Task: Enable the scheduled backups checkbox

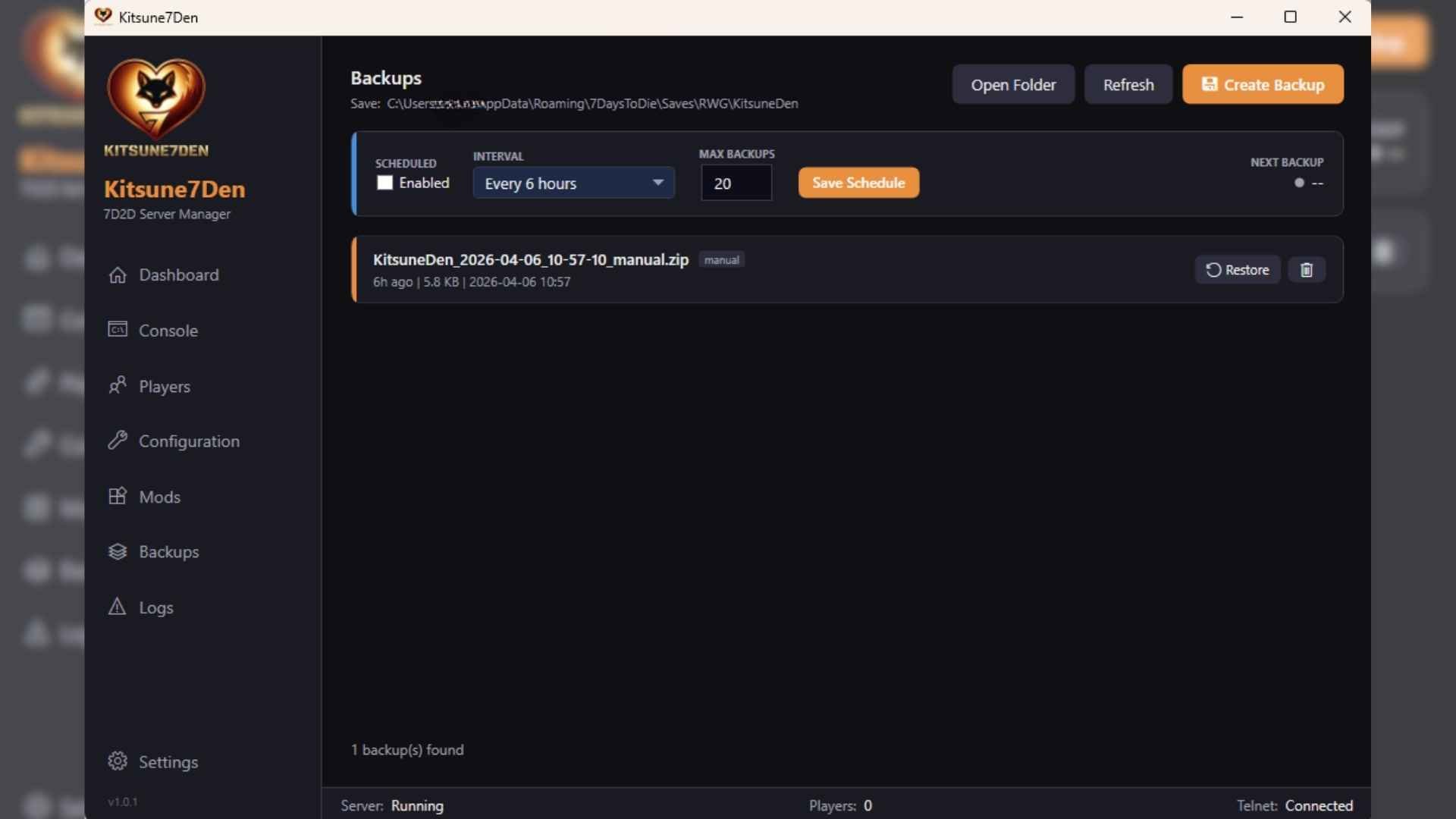Action: (385, 183)
